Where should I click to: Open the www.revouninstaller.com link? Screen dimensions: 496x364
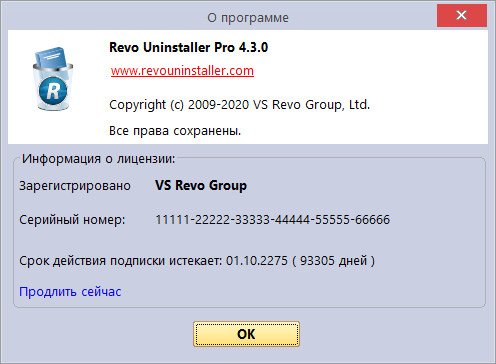click(182, 71)
